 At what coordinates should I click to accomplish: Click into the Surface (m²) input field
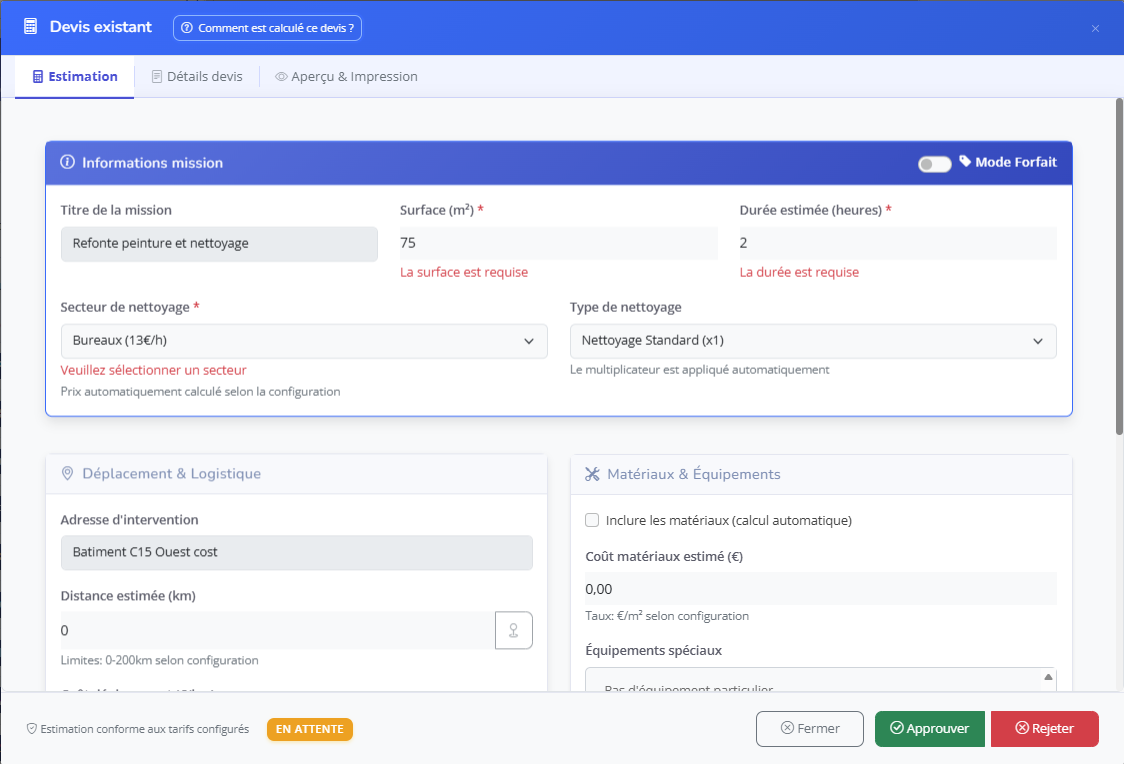558,243
